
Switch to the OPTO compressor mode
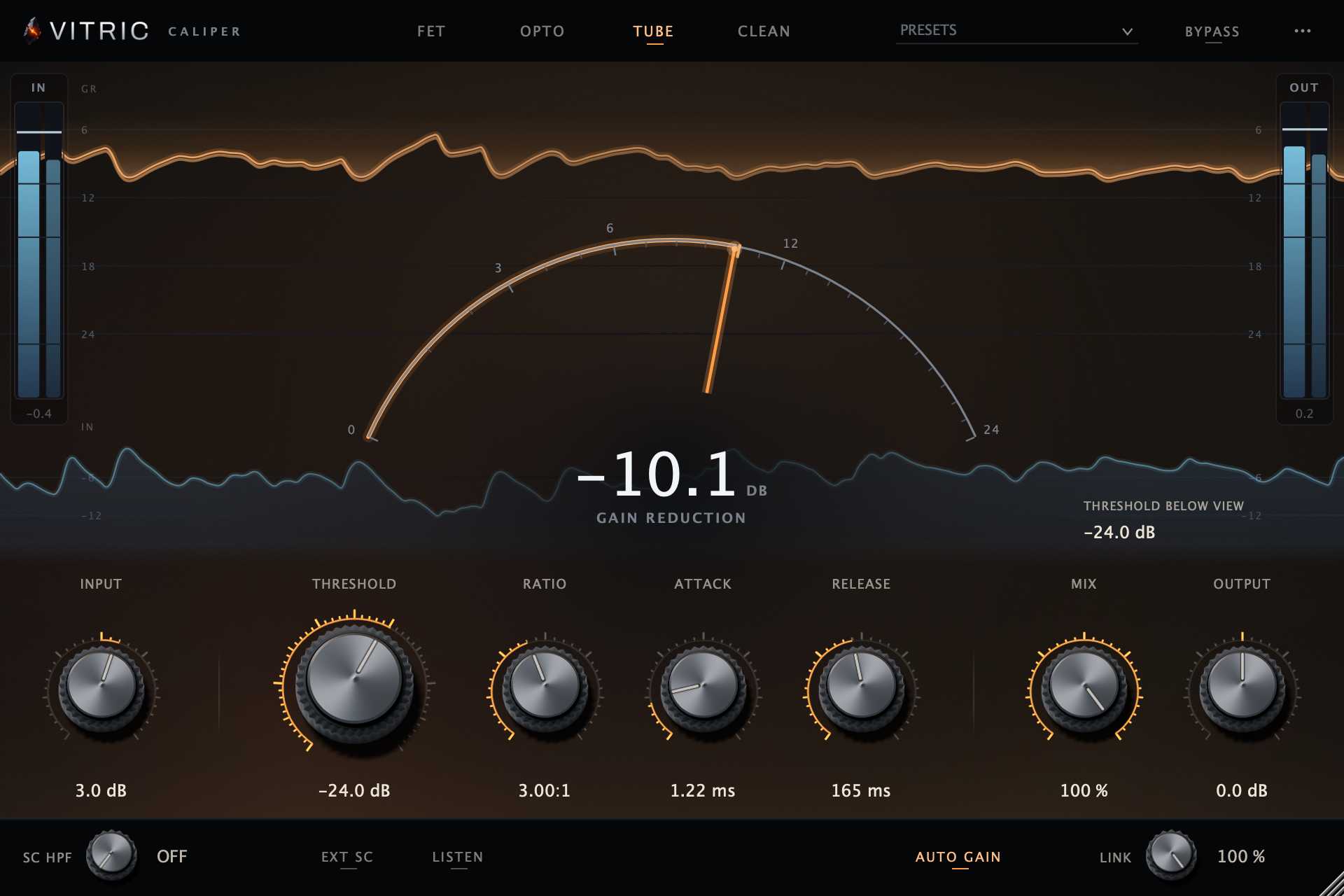pyautogui.click(x=542, y=31)
